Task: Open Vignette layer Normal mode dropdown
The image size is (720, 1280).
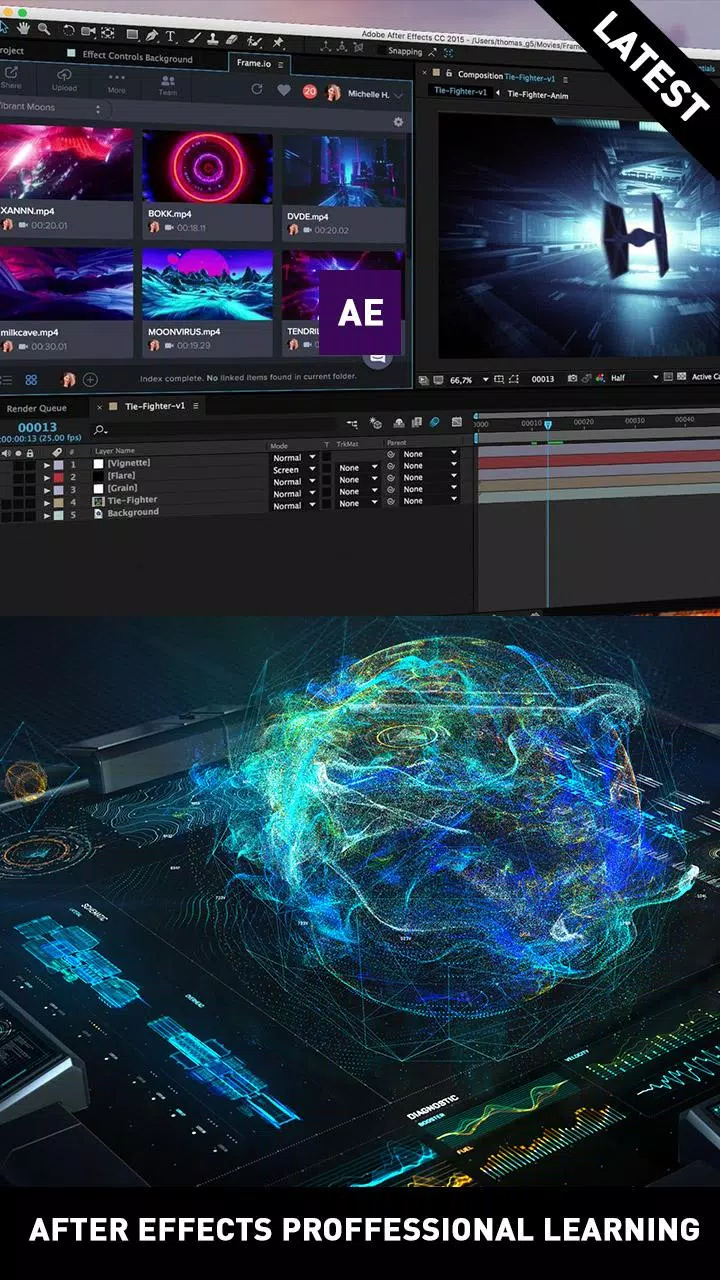Action: tap(294, 458)
